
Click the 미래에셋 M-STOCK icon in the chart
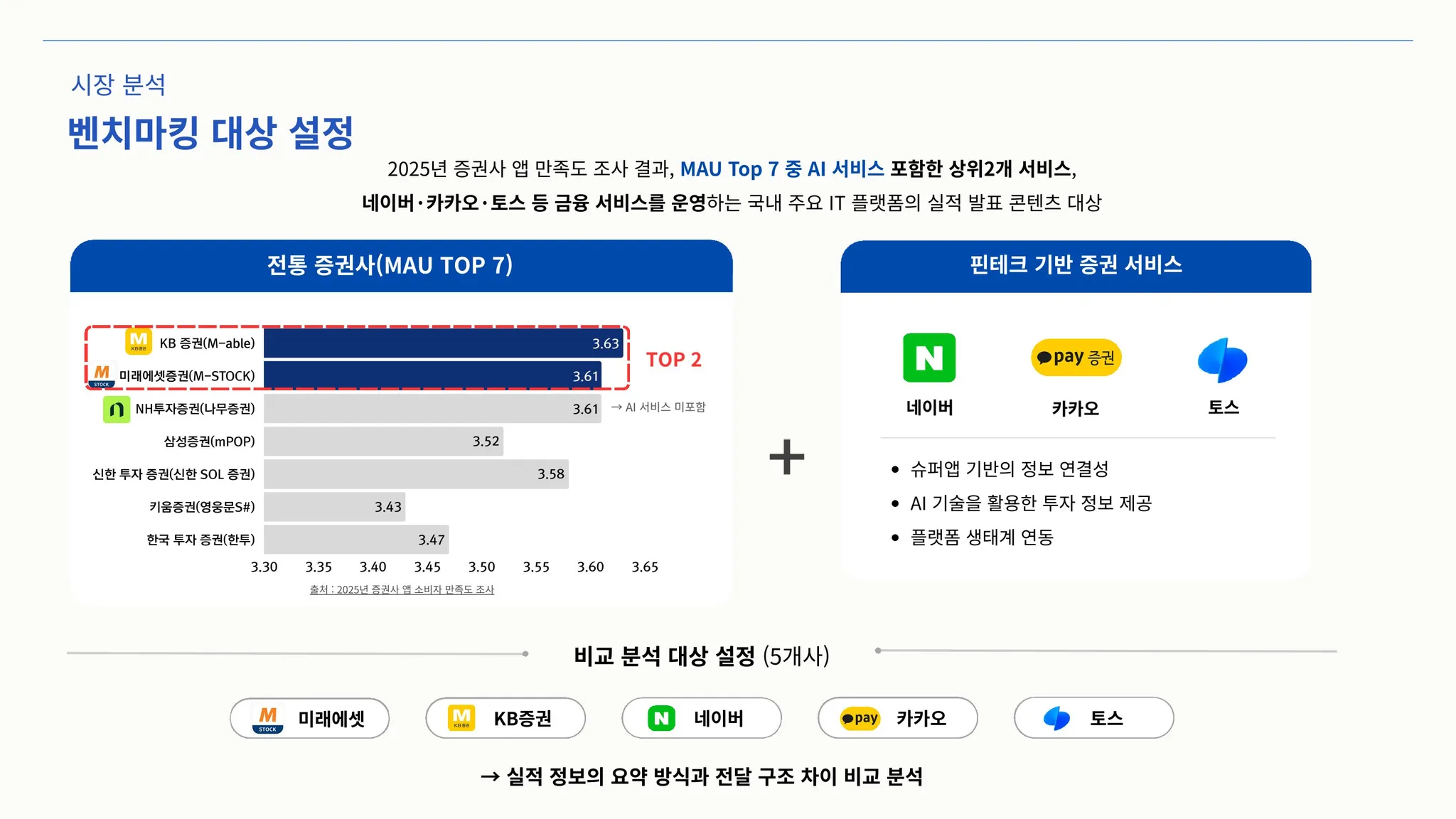(x=102, y=375)
